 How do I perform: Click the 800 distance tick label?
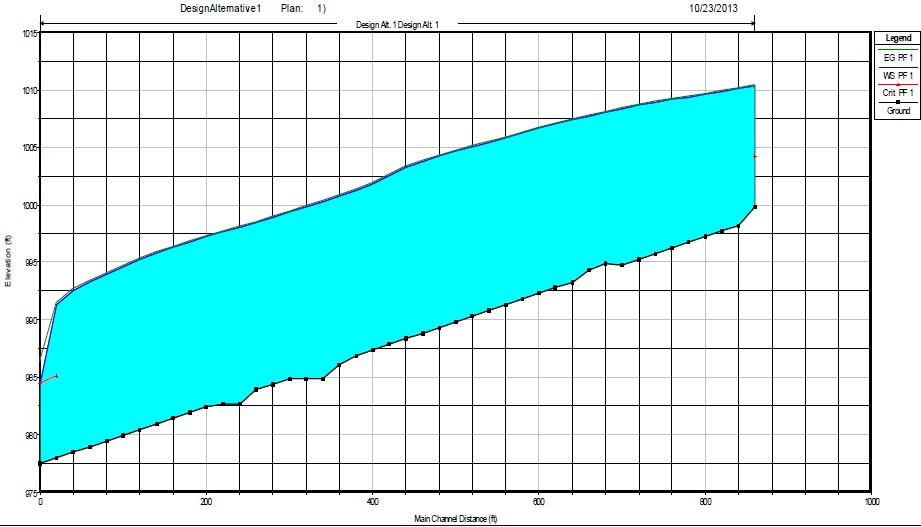pyautogui.click(x=705, y=503)
